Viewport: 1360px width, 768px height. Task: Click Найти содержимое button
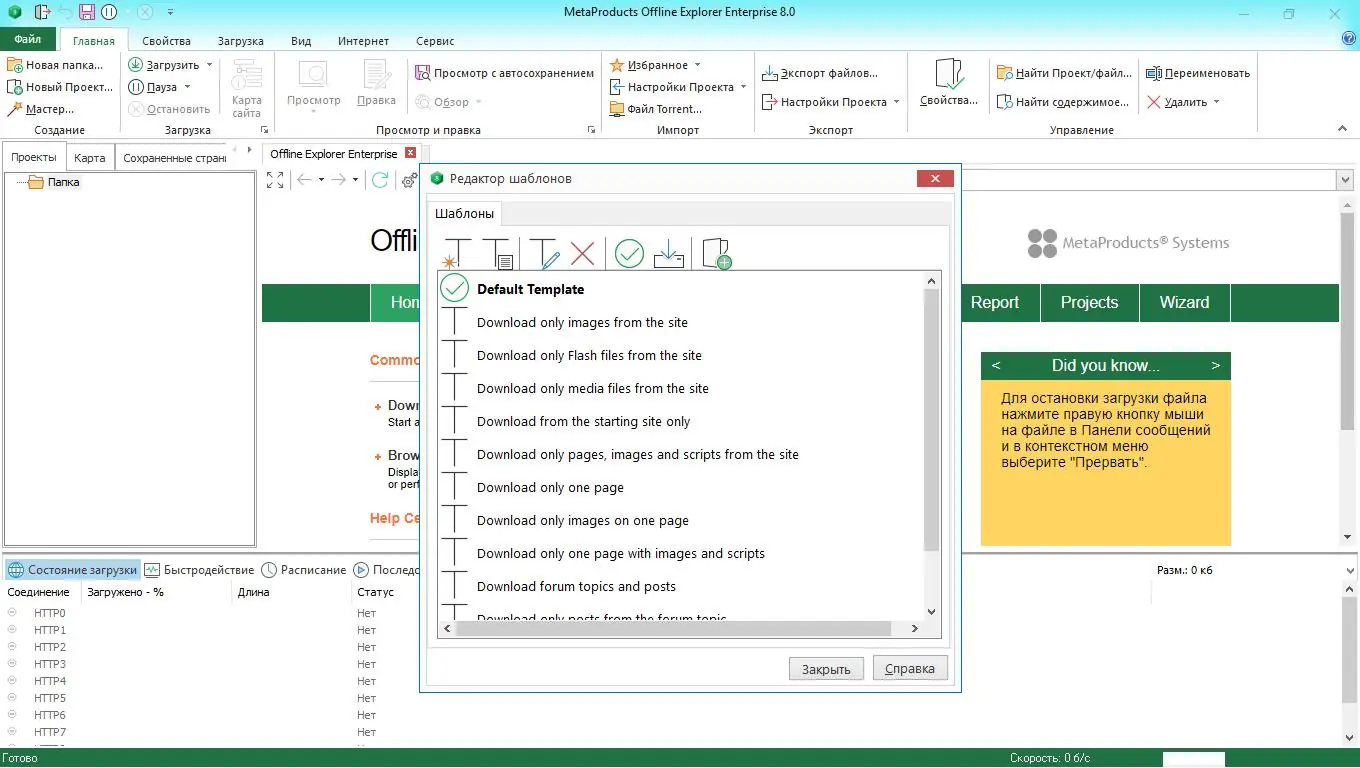click(1063, 102)
